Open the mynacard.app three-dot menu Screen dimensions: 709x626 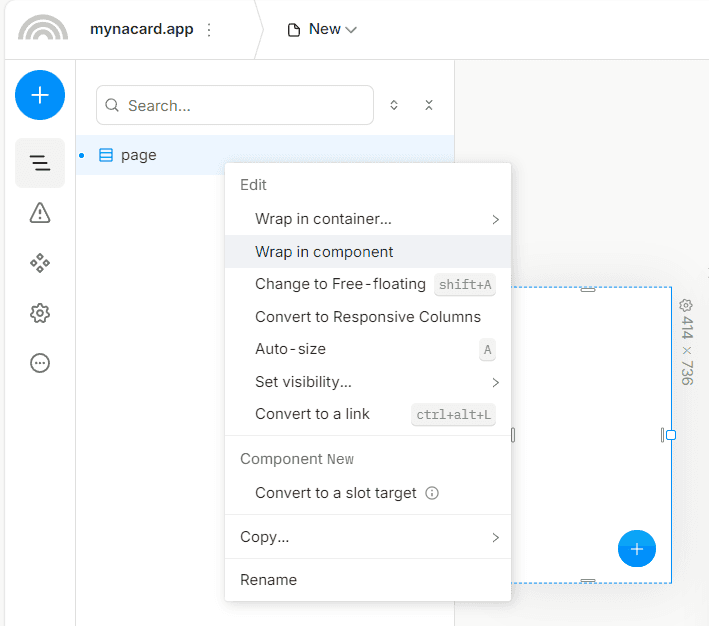pyautogui.click(x=209, y=30)
